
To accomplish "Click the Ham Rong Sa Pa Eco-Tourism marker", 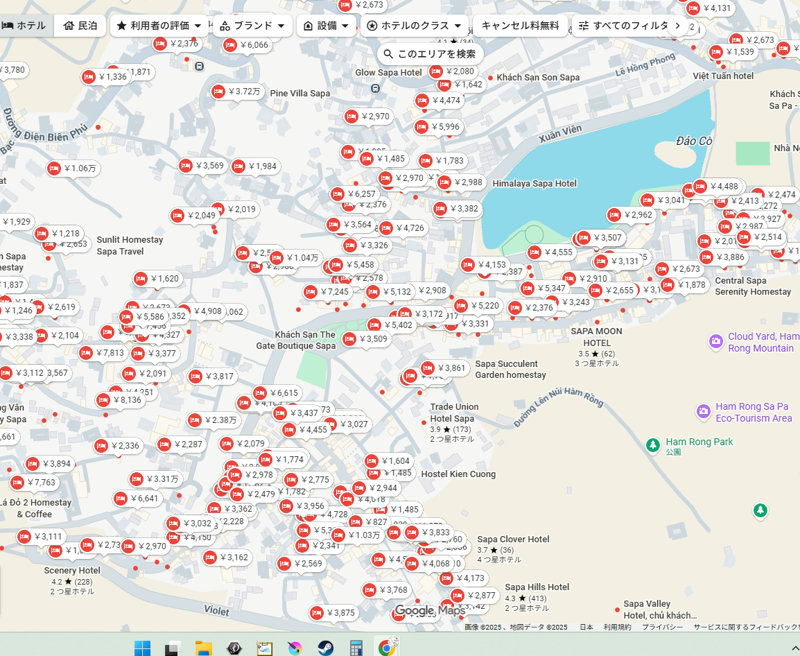I will [703, 411].
